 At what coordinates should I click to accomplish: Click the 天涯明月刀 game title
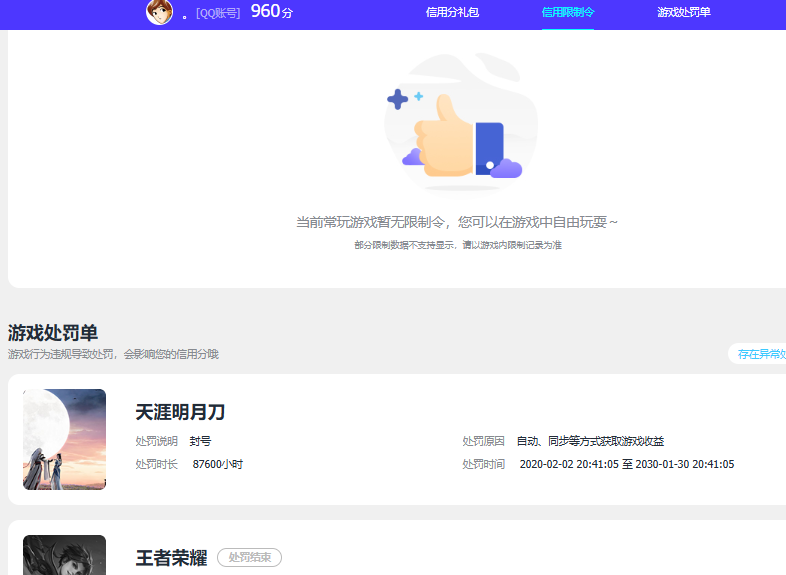(x=180, y=412)
